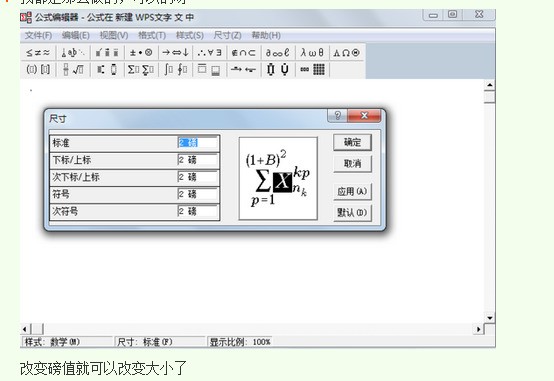The width and height of the screenshot is (554, 381).
Task: Open the spaces and ellipses palette
Action: pyautogui.click(x=73, y=53)
